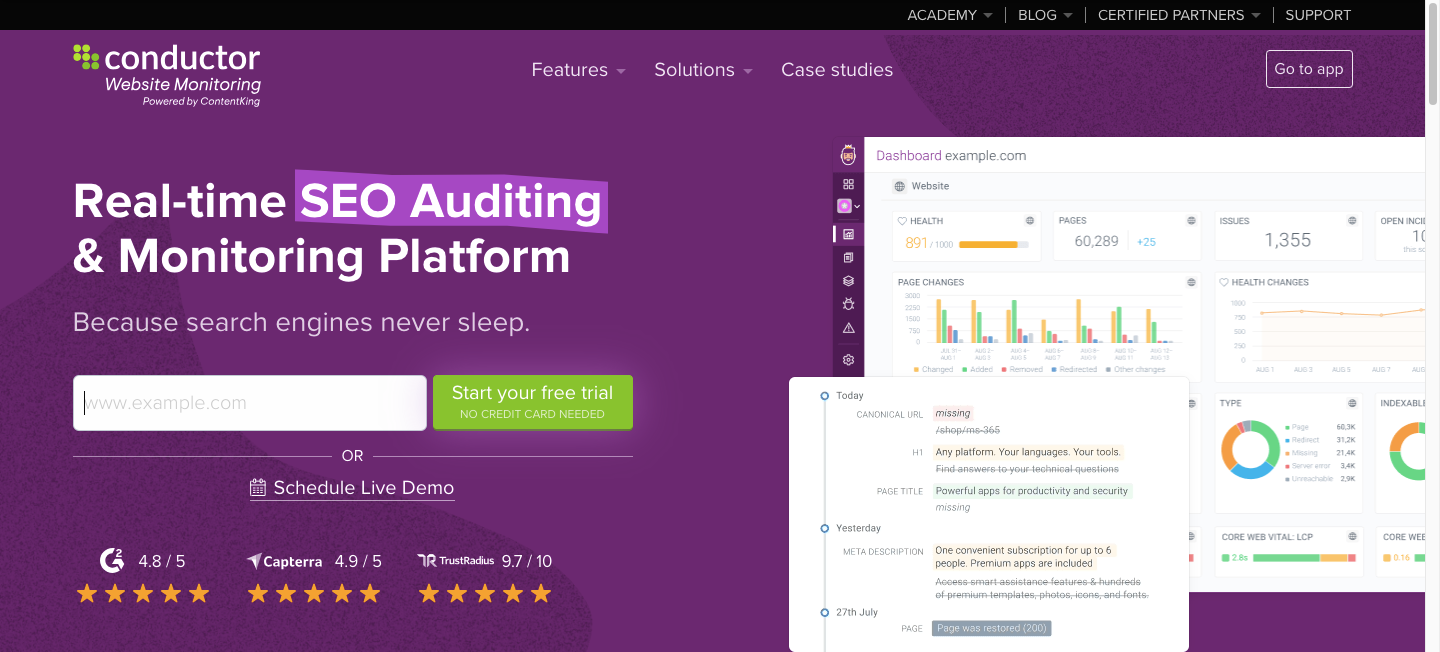Viewport: 1440px width, 652px height.
Task: Open the Settings gear in dashboard sidebar
Action: click(x=848, y=359)
